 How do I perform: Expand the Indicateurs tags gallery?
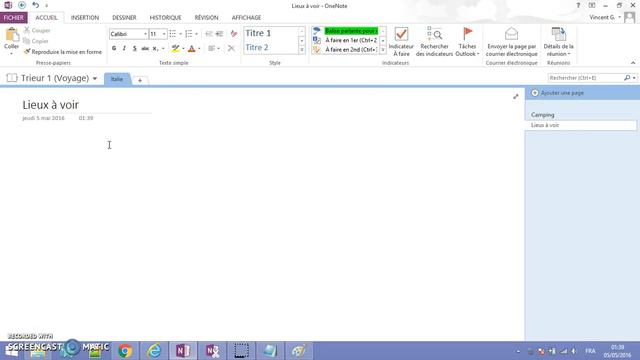383,50
